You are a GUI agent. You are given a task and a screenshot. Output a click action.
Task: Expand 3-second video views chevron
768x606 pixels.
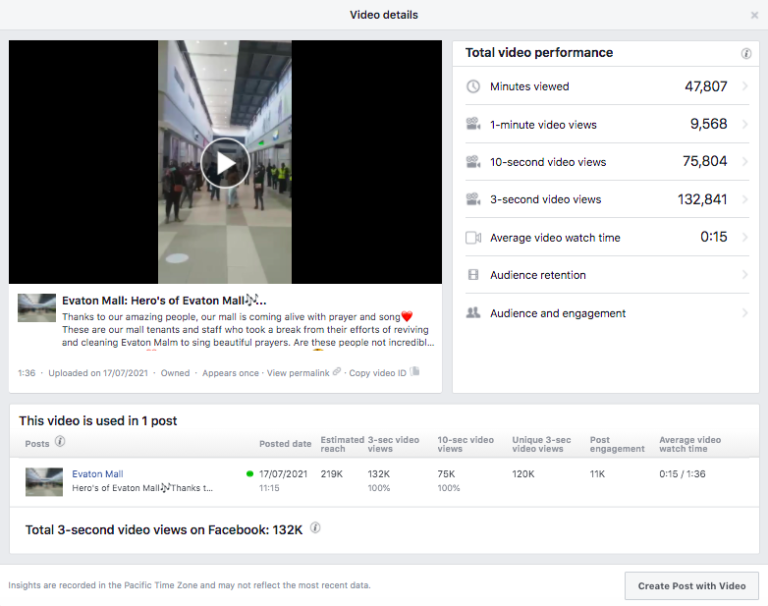click(744, 199)
